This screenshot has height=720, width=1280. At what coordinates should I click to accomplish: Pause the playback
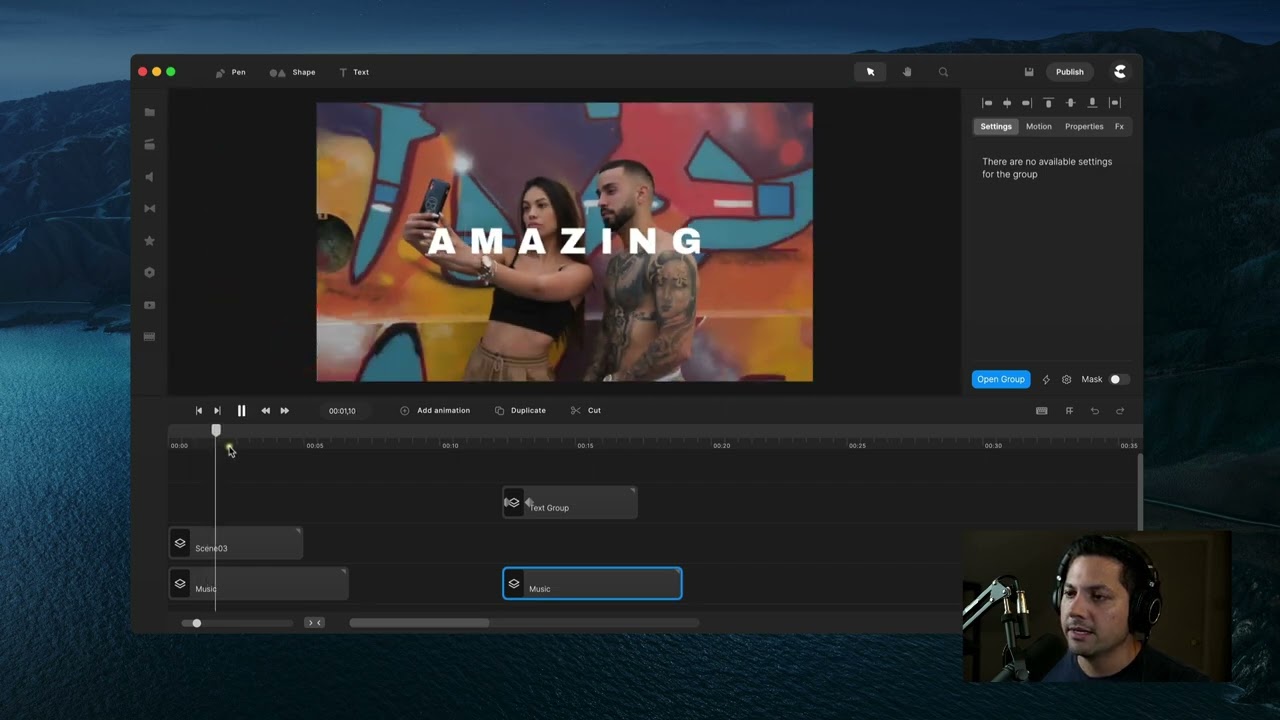pyautogui.click(x=241, y=411)
